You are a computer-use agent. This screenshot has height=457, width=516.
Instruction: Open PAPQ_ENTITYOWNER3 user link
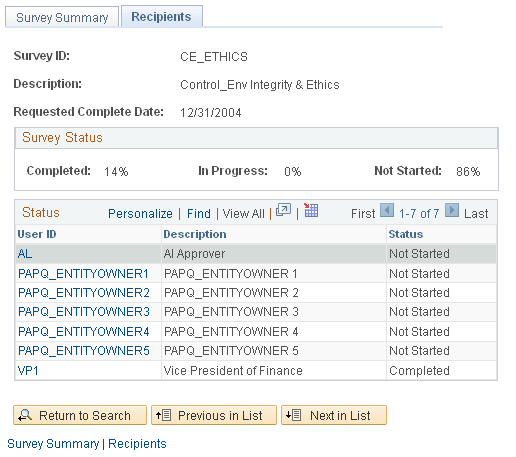(x=84, y=312)
